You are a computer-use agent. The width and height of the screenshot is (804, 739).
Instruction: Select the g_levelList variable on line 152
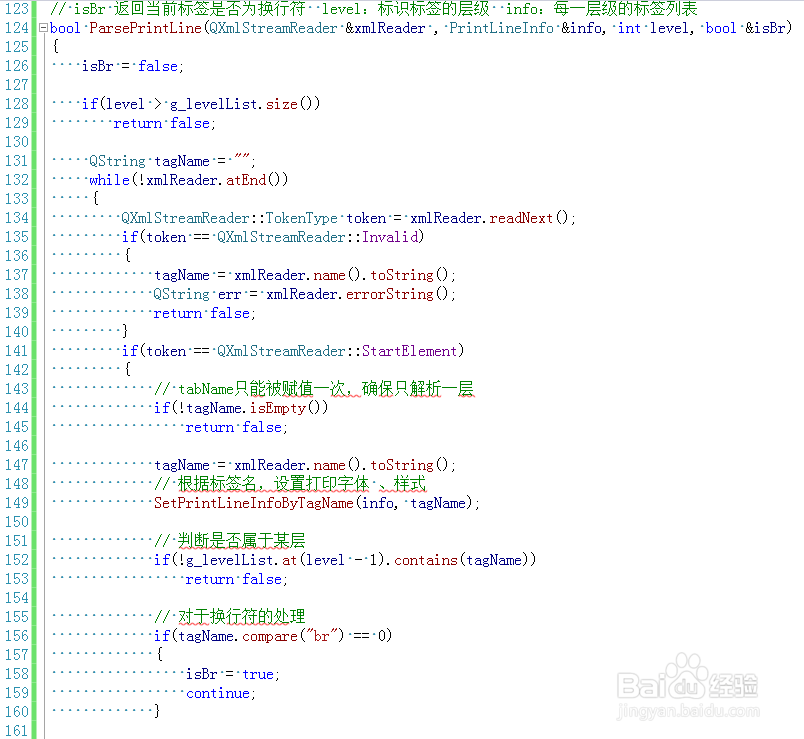pos(213,560)
